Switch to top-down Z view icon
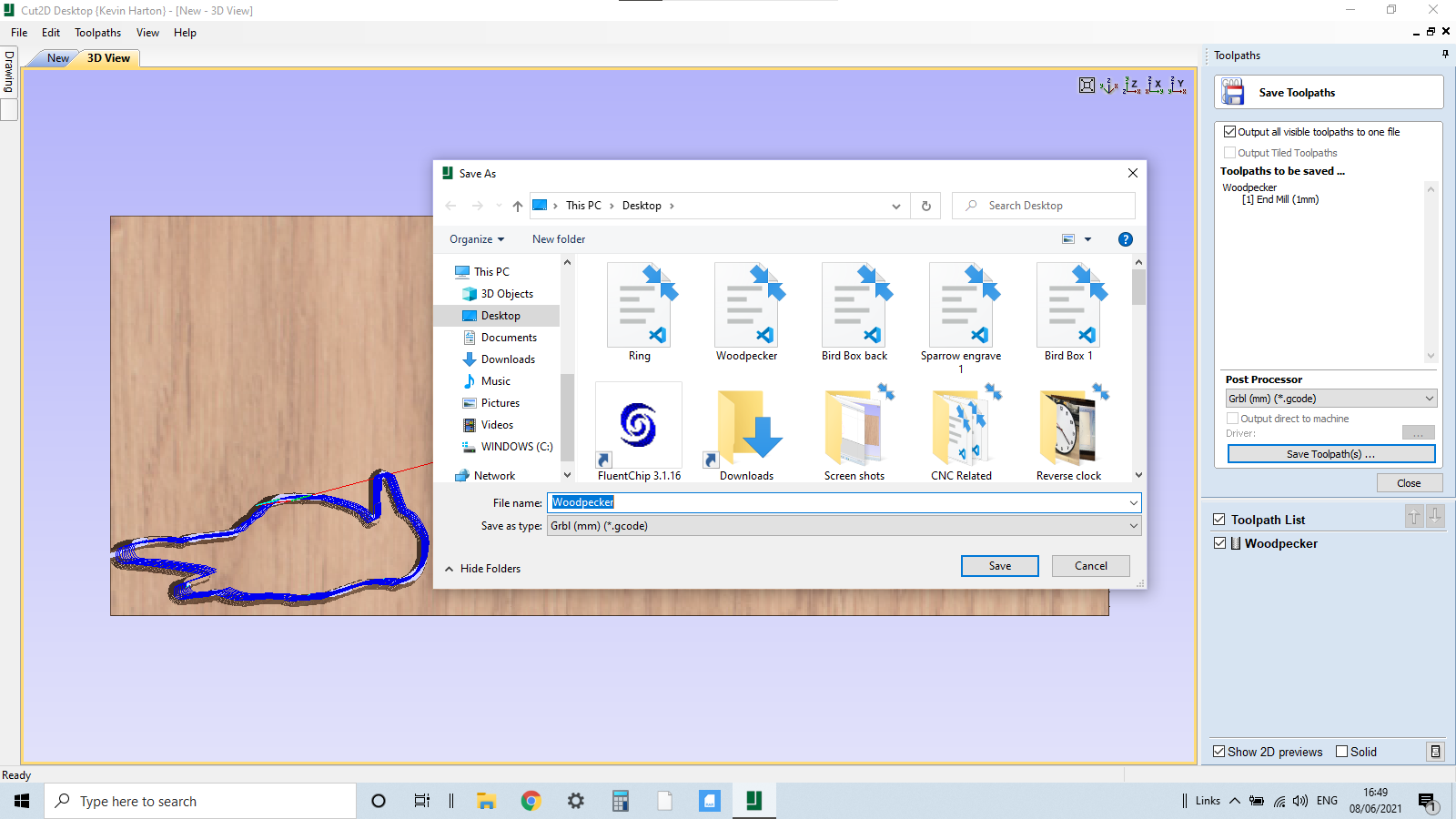 coord(1132,85)
